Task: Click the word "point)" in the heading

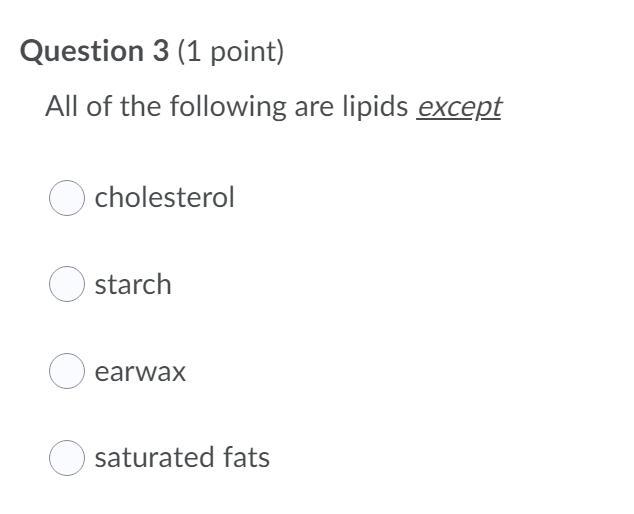Action: point(247,52)
